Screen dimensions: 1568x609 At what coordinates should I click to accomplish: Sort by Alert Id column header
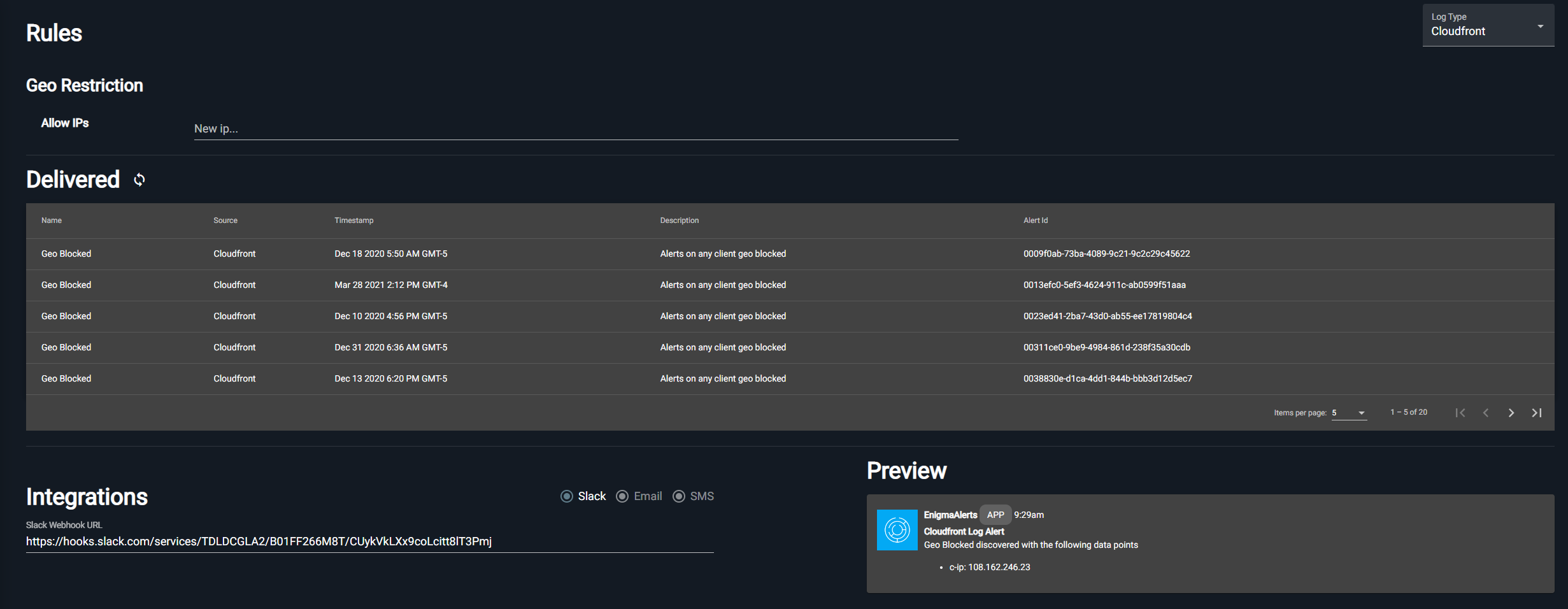[1036, 220]
